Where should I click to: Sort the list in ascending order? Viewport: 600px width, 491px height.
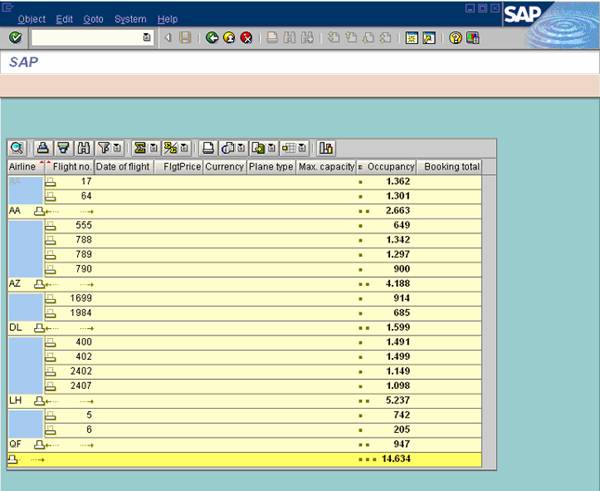[42, 148]
